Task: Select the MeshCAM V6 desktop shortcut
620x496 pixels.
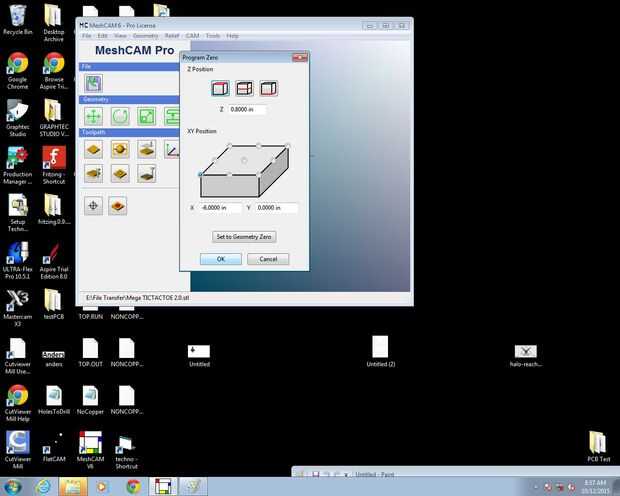Action: [x=90, y=450]
